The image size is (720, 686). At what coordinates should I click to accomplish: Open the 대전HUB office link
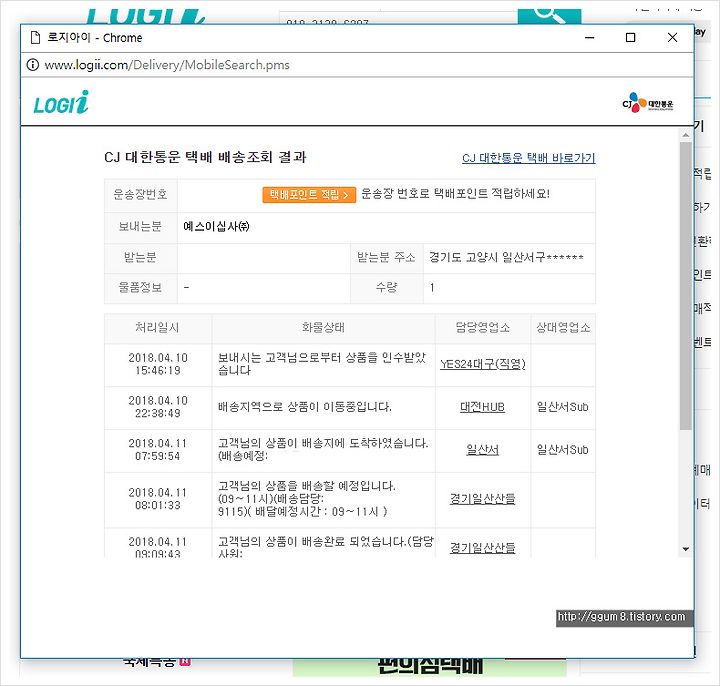[482, 407]
